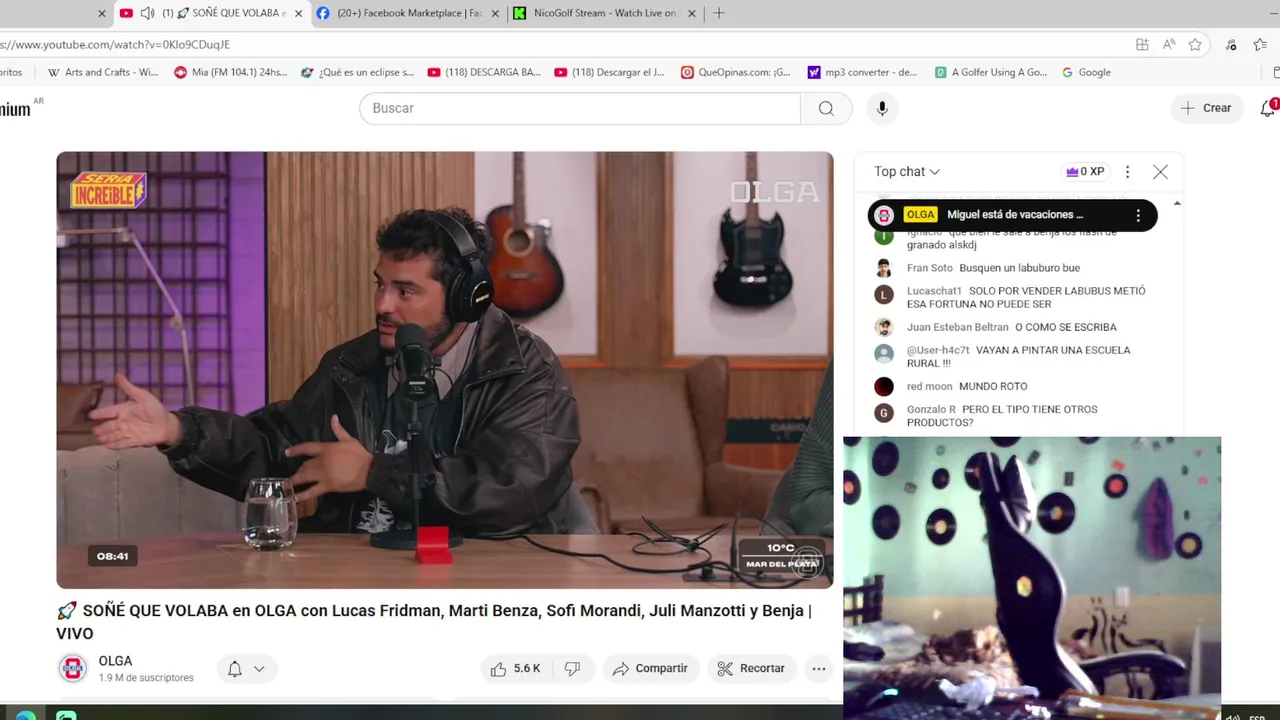
Task: Switch to the Facebook Marketplace tab
Action: (x=410, y=13)
